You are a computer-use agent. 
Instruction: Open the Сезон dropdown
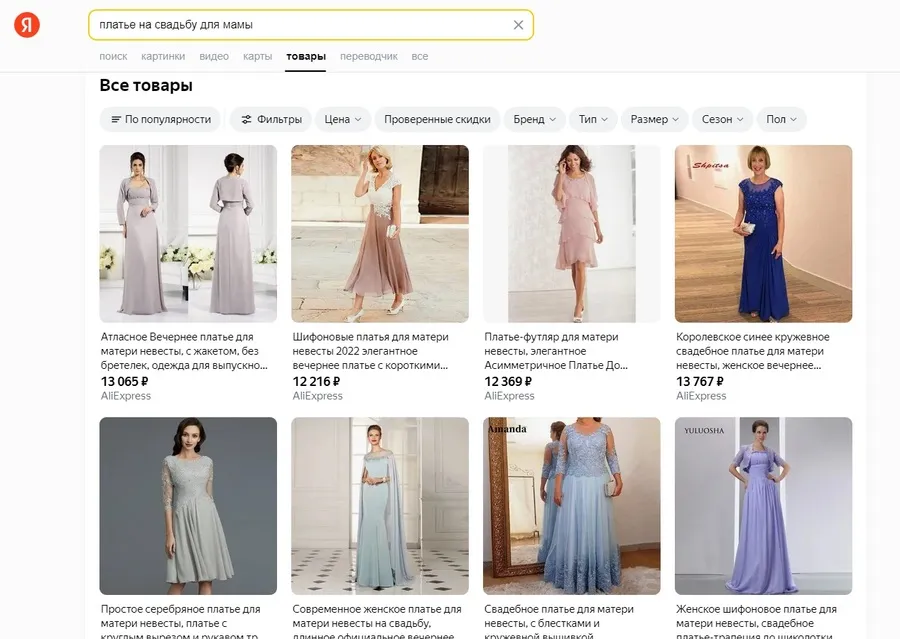pyautogui.click(x=723, y=119)
